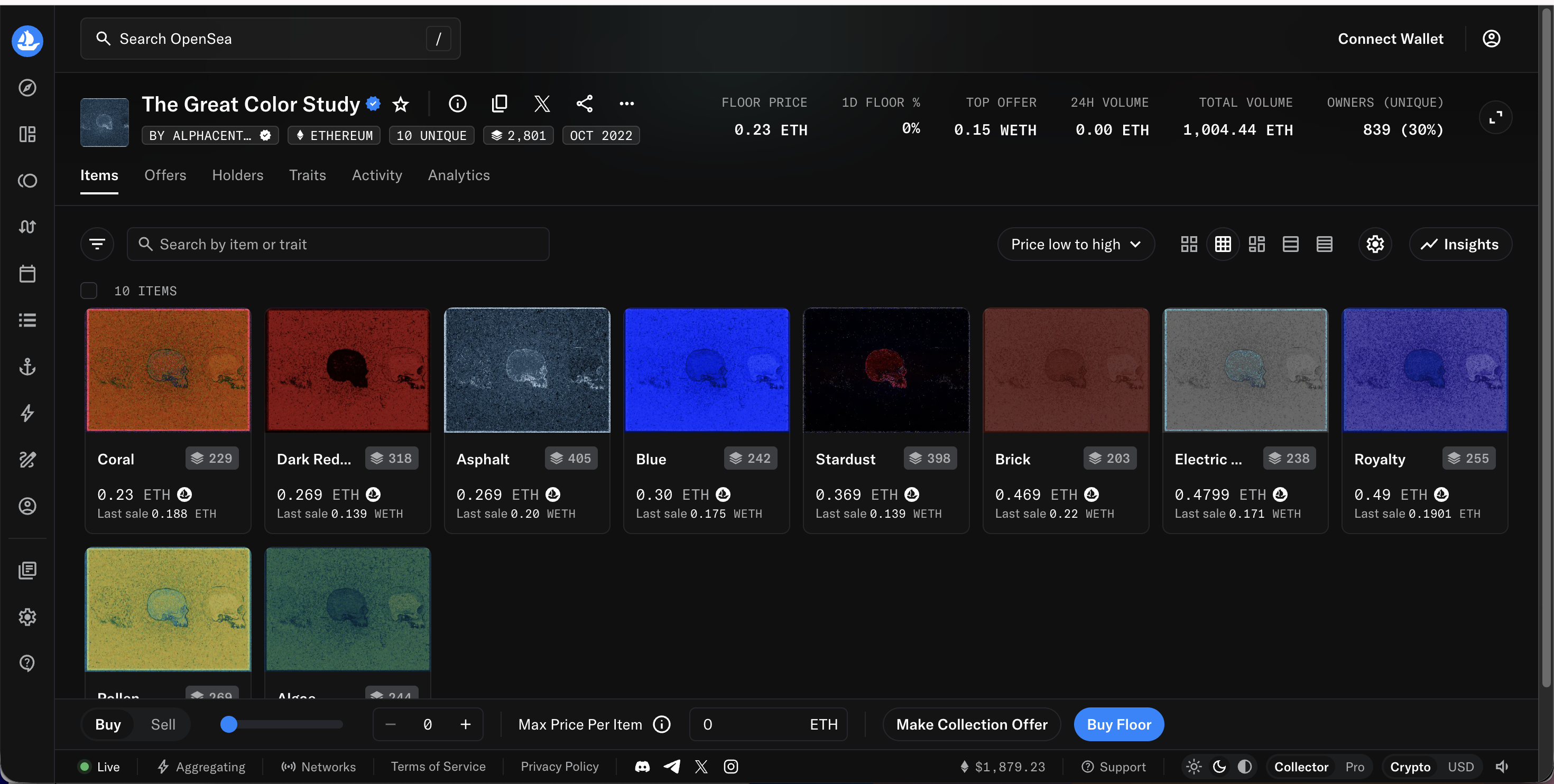Select the Buy mode toggle
The height and width of the screenshot is (784, 1554).
pos(108,724)
